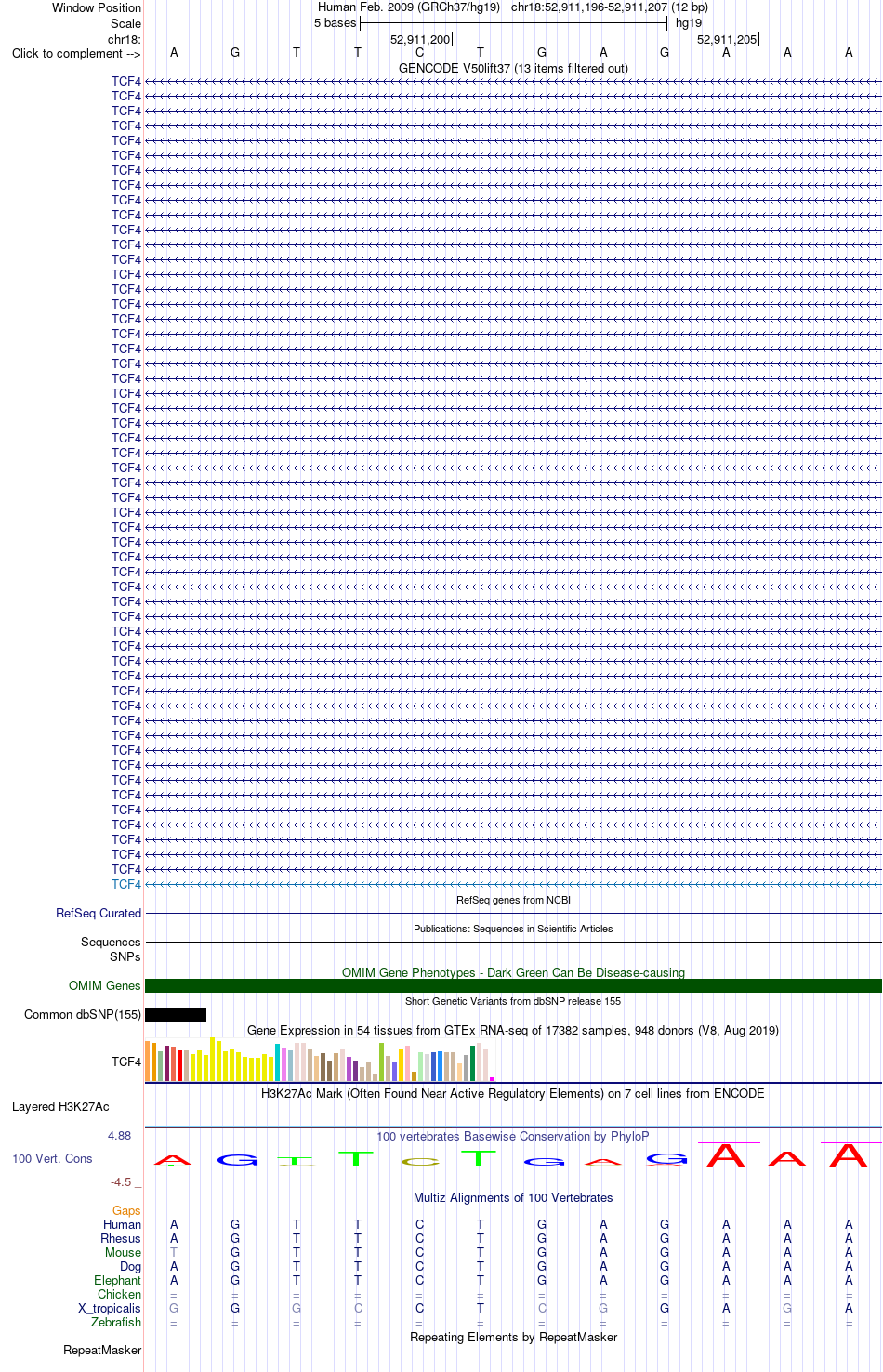Click 'Short Genetic Variants from dbSNP release 155'
This screenshot has width=883, height=1372.
point(513,1001)
